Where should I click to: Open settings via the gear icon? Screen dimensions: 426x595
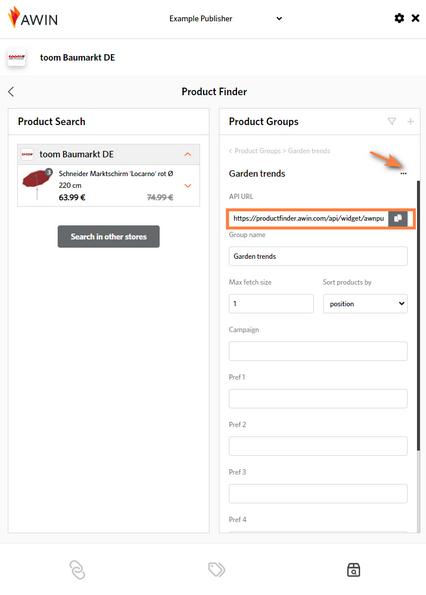click(x=399, y=18)
